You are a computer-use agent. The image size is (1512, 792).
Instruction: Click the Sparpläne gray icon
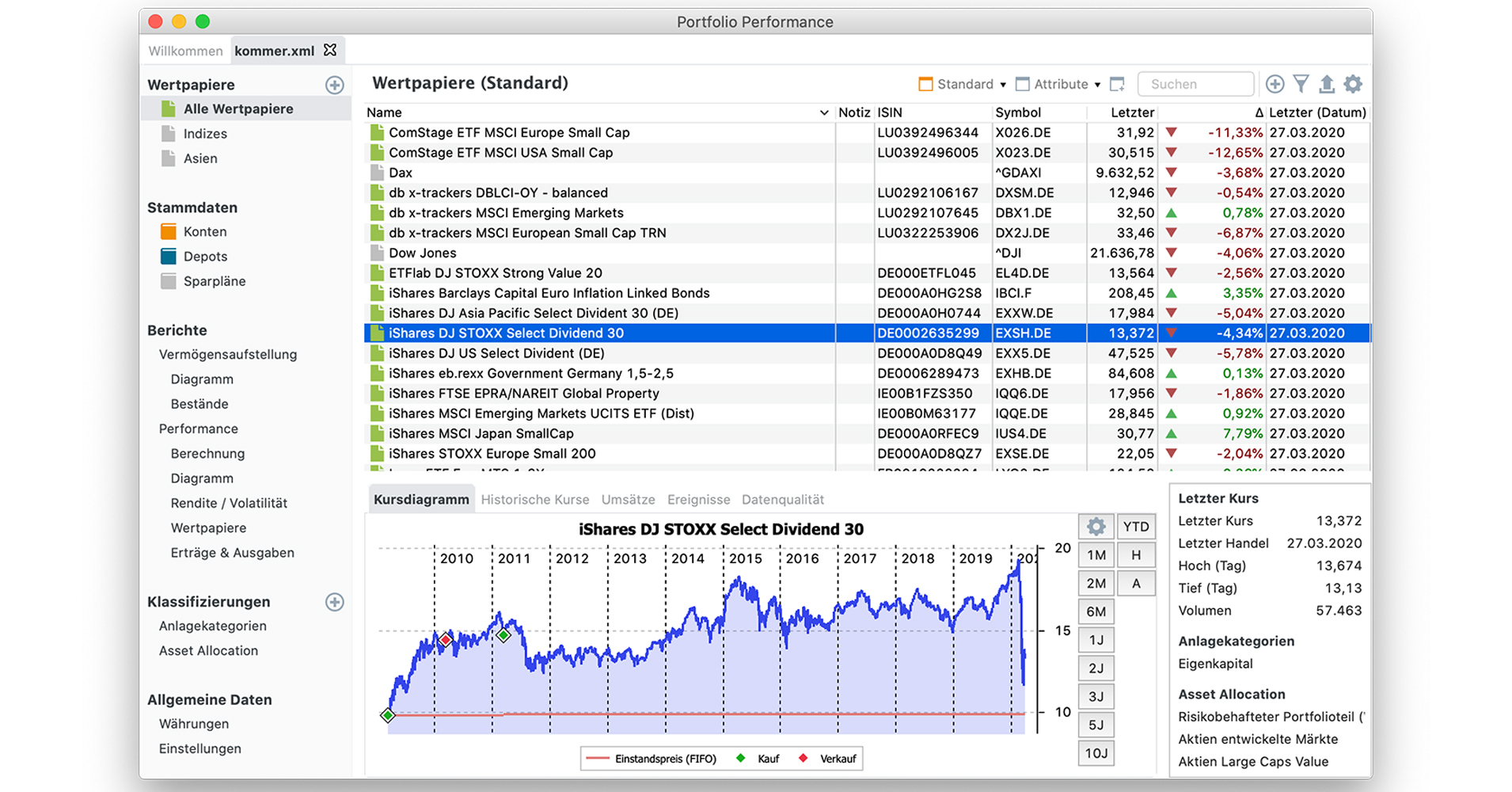tap(169, 281)
